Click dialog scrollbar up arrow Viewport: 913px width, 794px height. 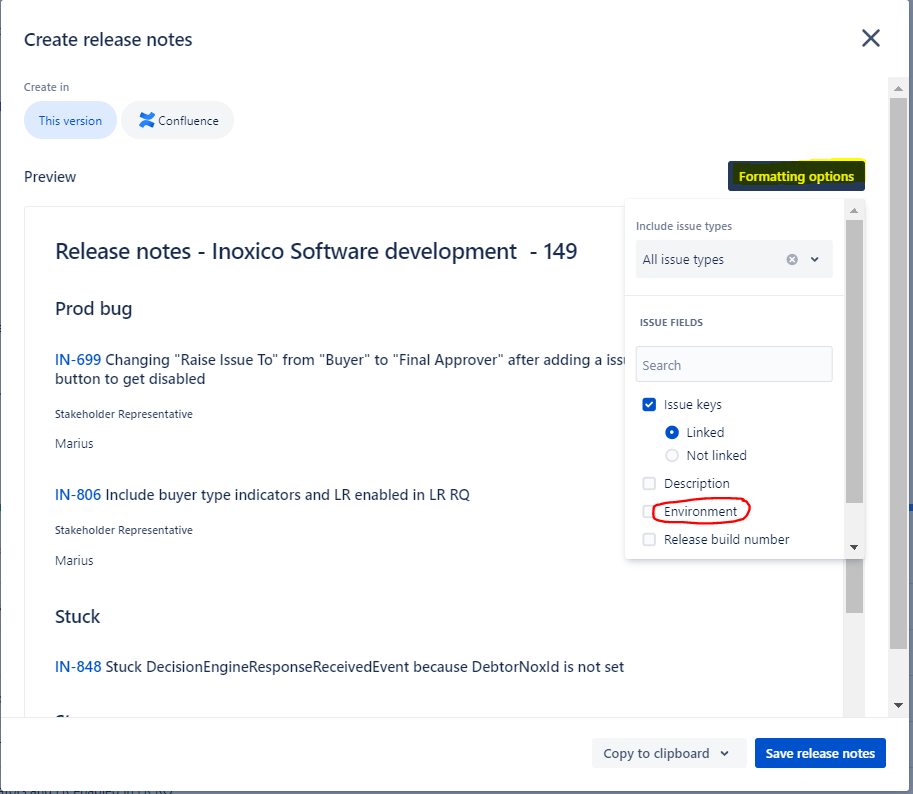898,88
